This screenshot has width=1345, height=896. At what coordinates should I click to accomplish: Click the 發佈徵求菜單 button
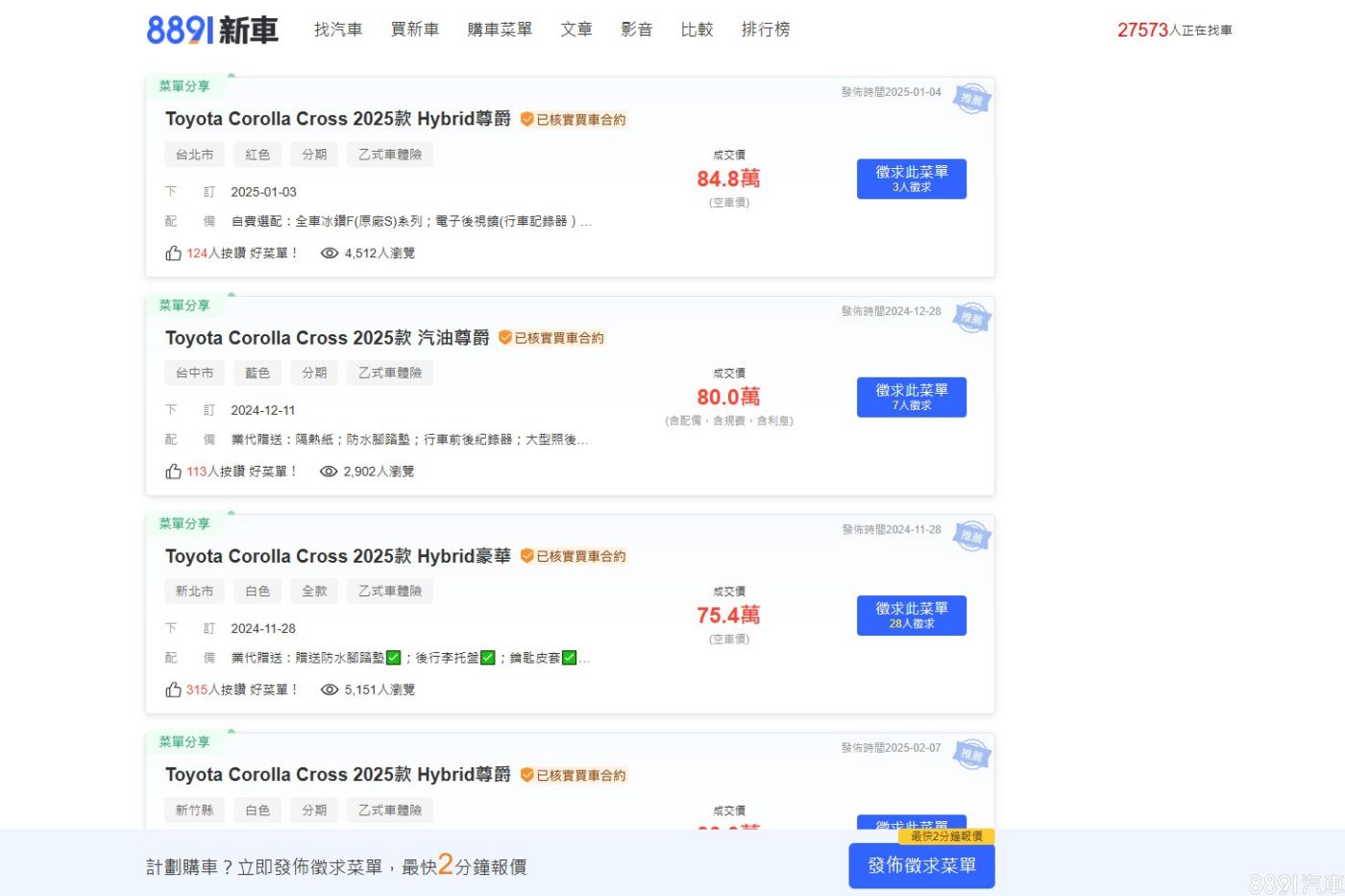click(921, 865)
